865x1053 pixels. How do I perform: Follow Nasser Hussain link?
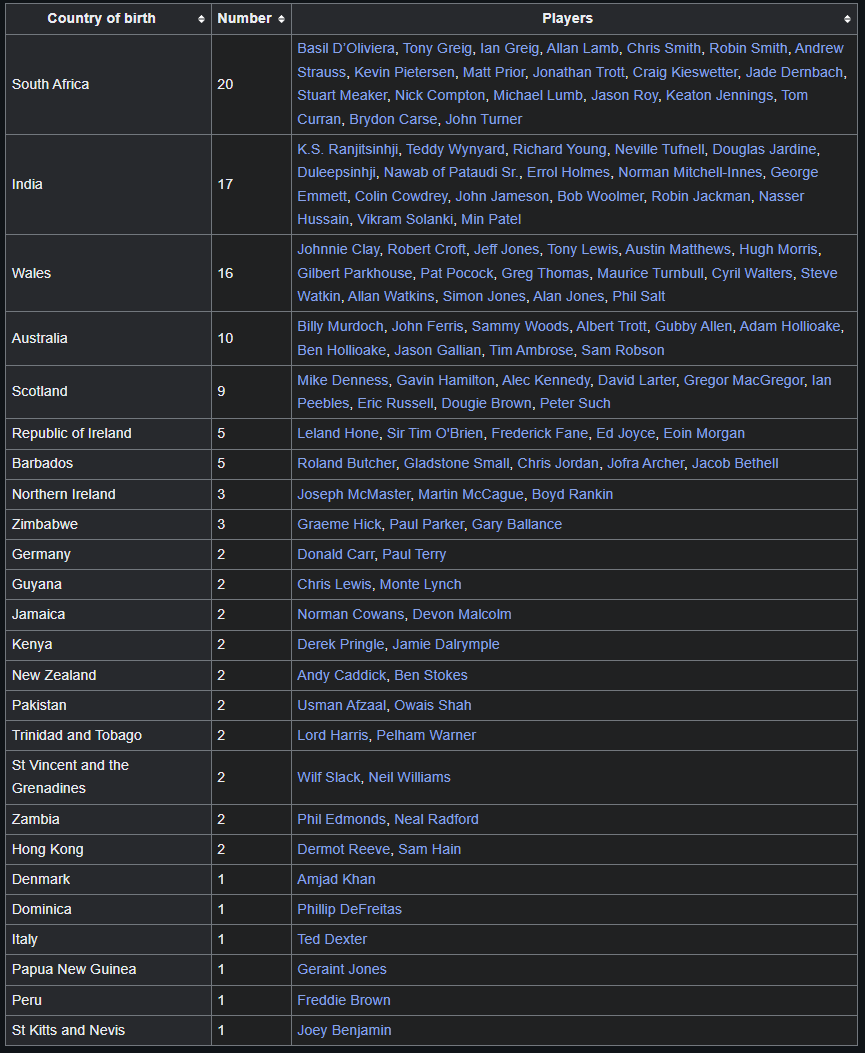(x=551, y=208)
